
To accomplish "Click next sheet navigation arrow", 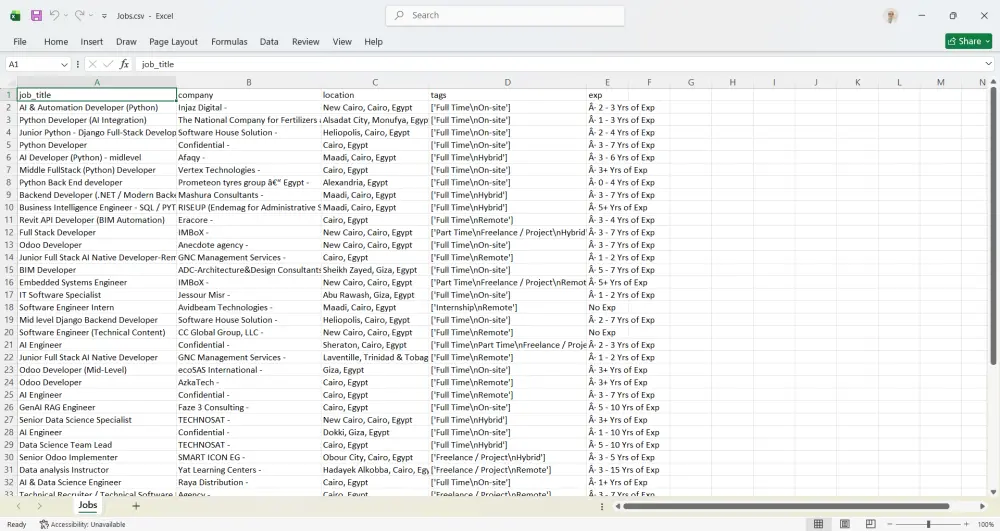I will point(40,506).
